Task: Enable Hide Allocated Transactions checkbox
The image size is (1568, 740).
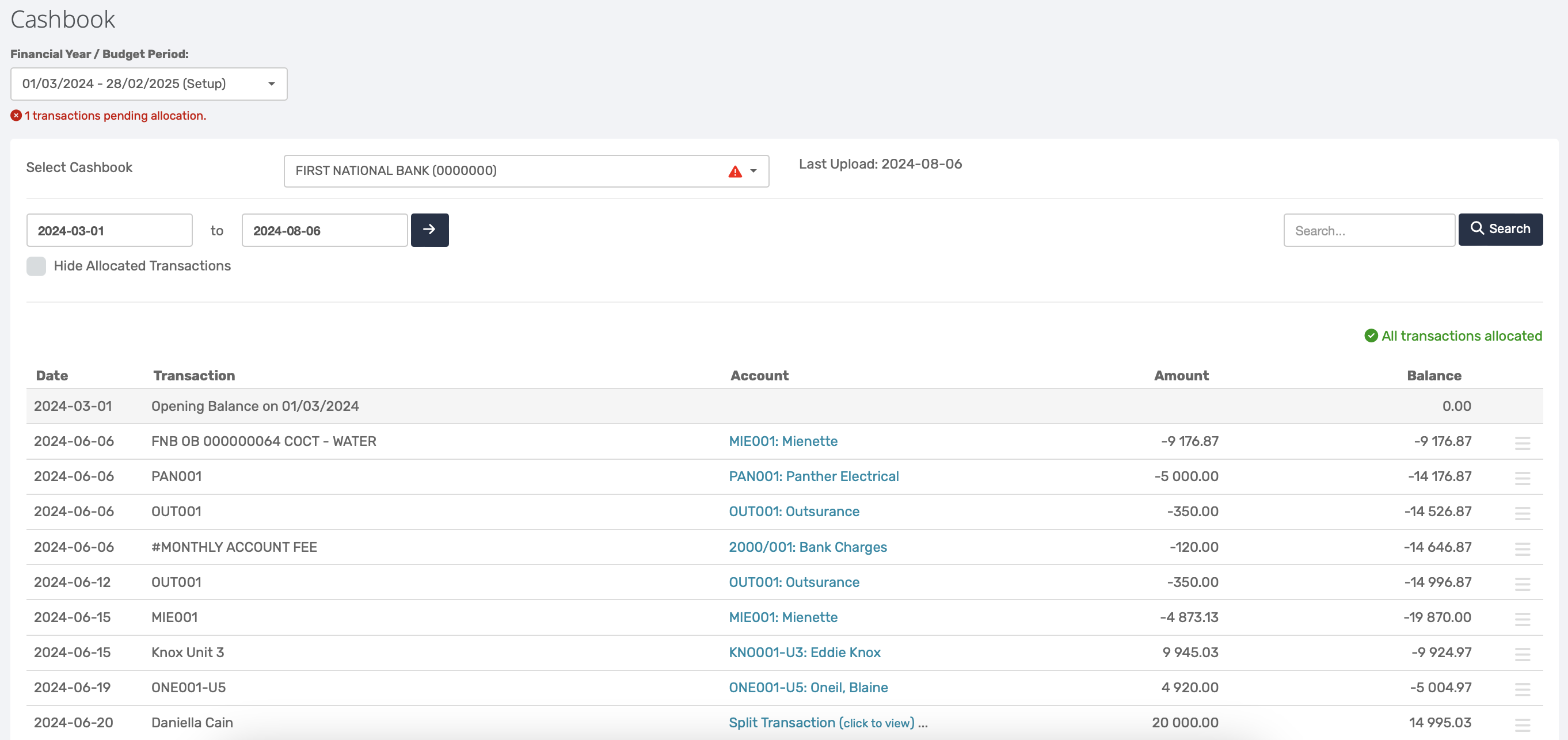Action: pyautogui.click(x=36, y=266)
